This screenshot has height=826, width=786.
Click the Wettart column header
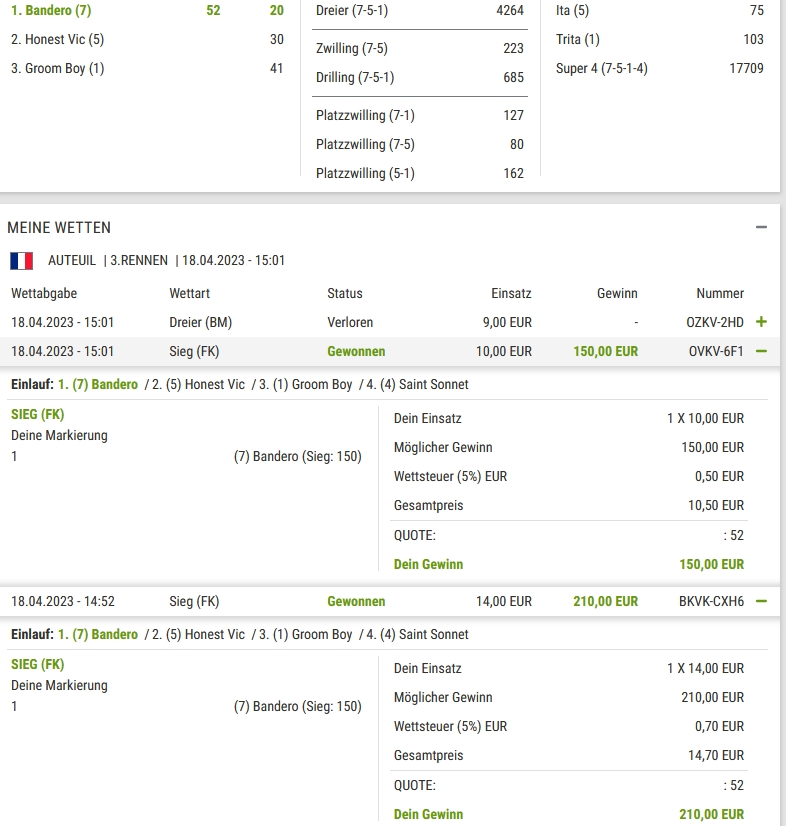(x=190, y=293)
